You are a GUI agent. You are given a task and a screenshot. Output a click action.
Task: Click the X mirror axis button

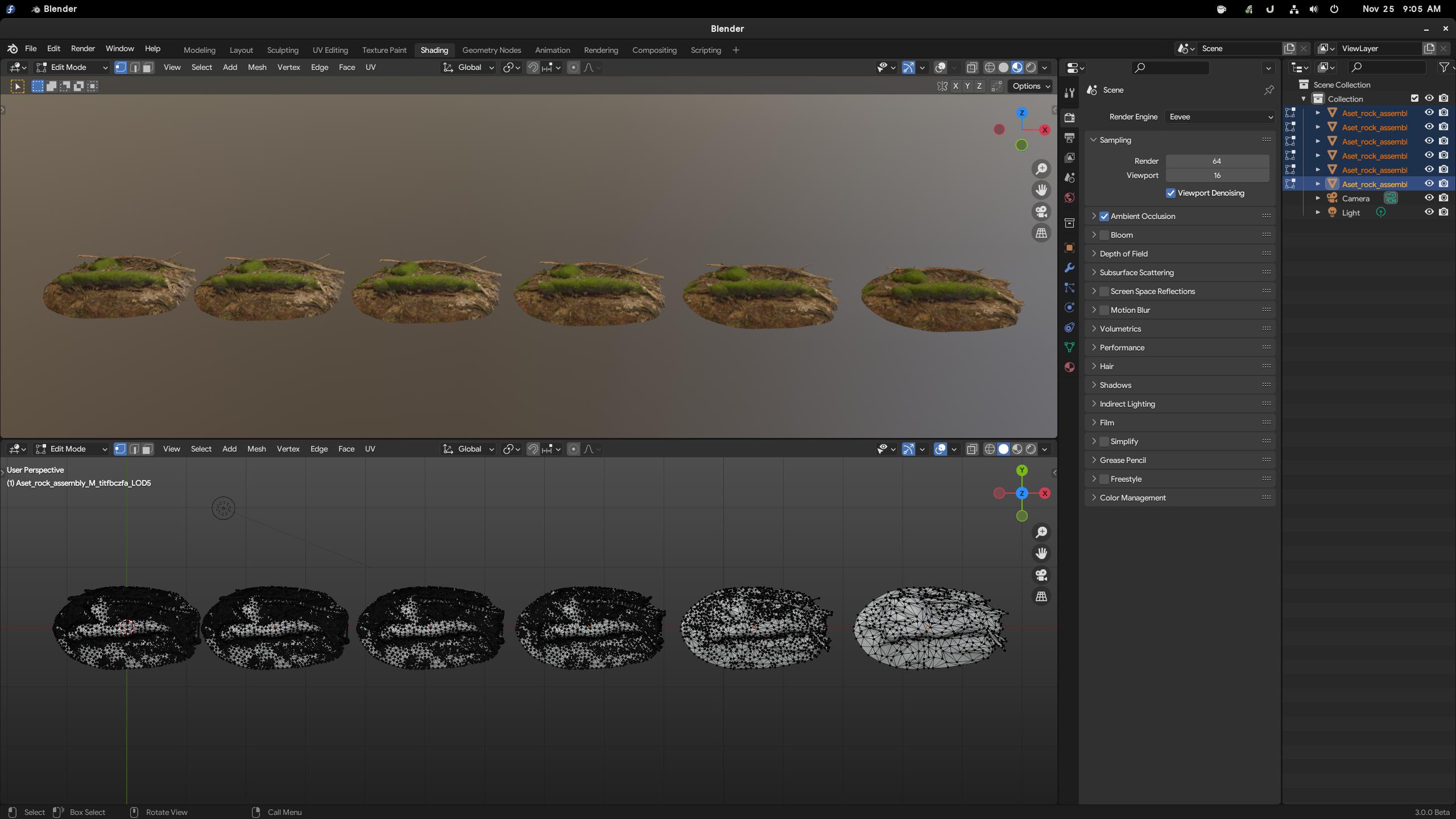pos(955,86)
